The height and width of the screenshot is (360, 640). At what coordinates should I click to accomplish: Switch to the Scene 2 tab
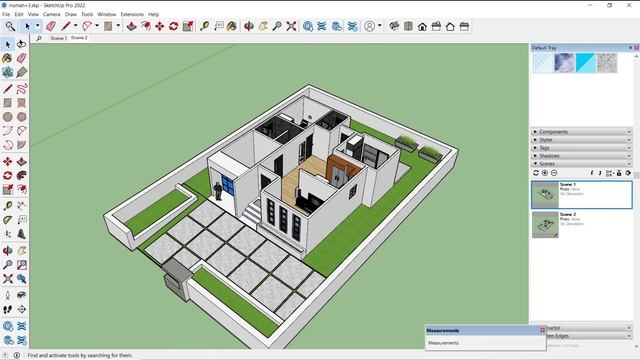pos(79,38)
